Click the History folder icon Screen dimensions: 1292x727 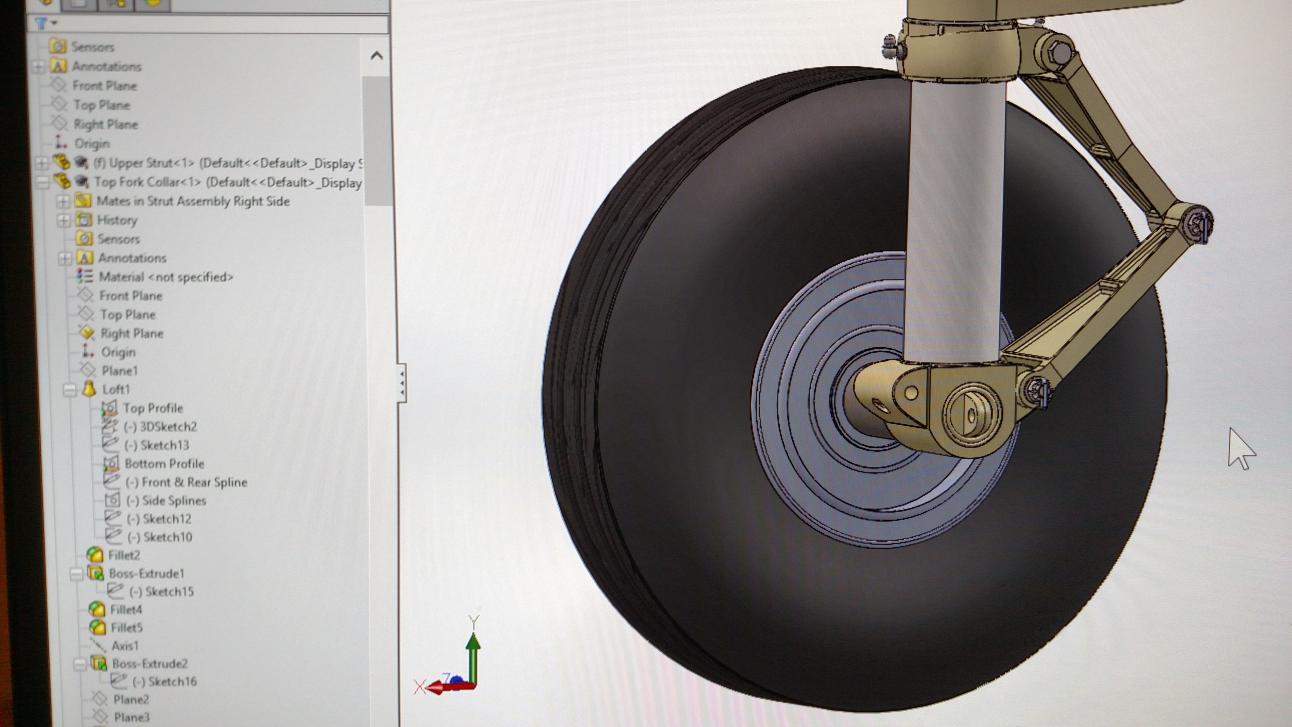pyautogui.click(x=83, y=220)
